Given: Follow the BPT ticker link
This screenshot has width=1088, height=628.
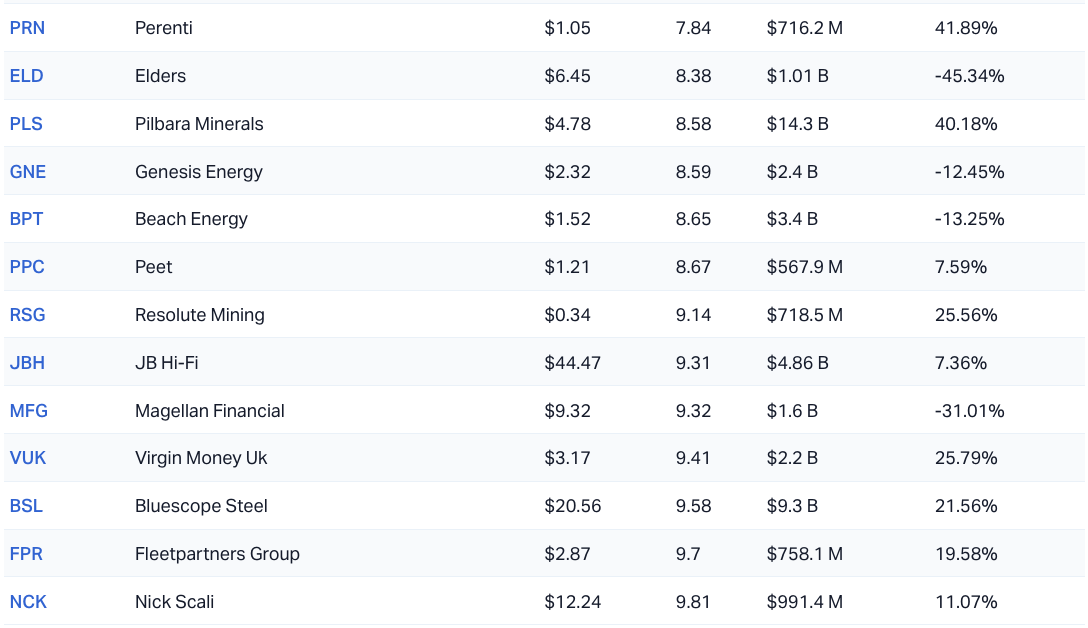Looking at the screenshot, I should [x=26, y=219].
